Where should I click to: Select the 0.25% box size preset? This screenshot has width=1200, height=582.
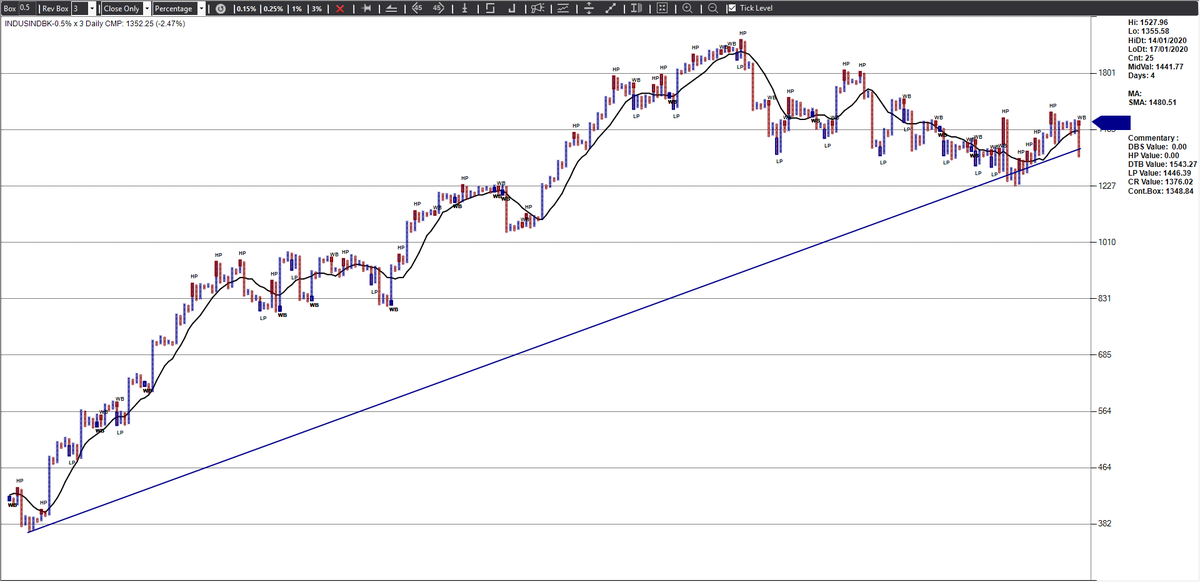[271, 8]
